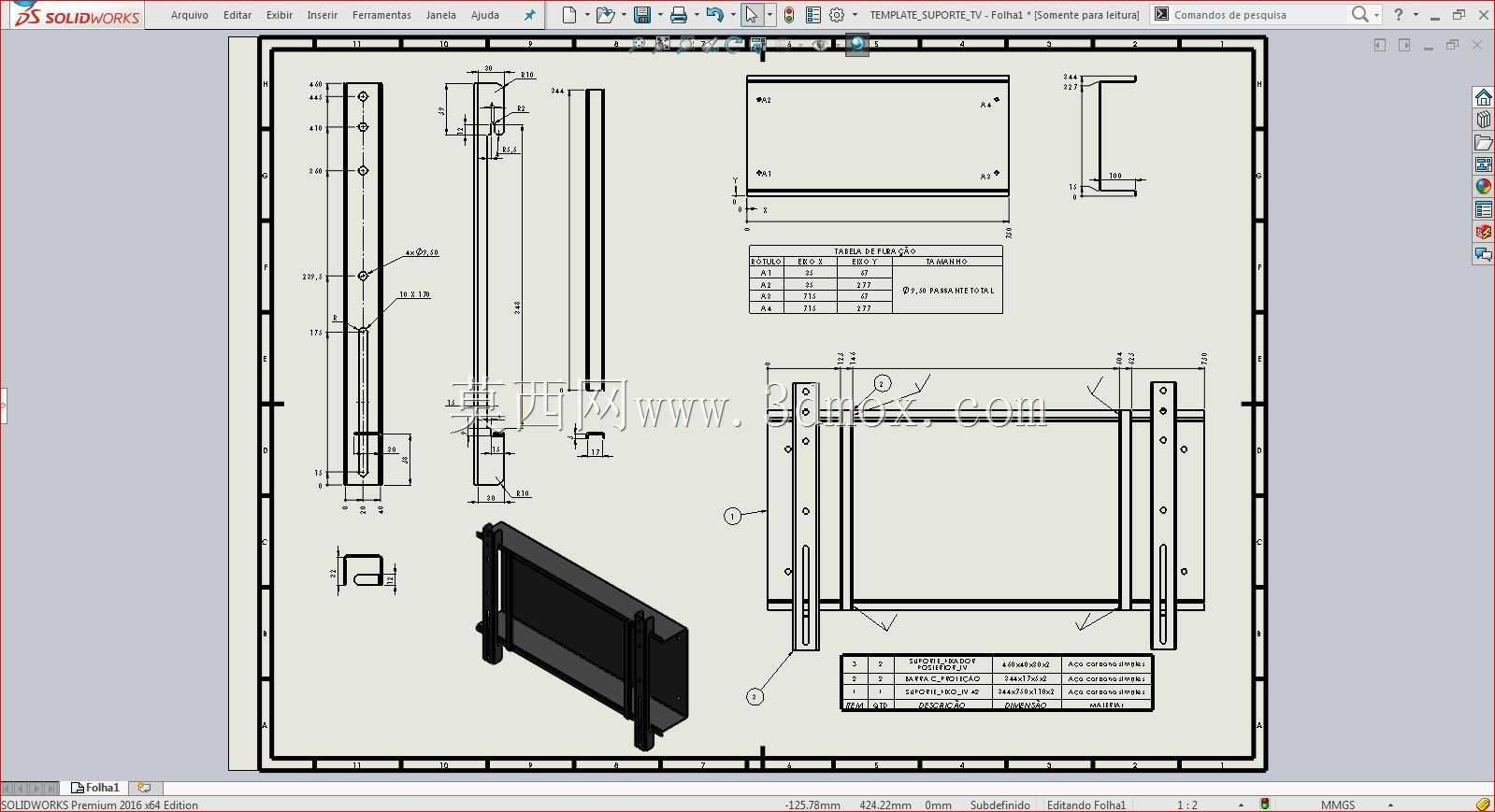Click the Print icon
This screenshot has width=1495, height=812.
coord(679,15)
